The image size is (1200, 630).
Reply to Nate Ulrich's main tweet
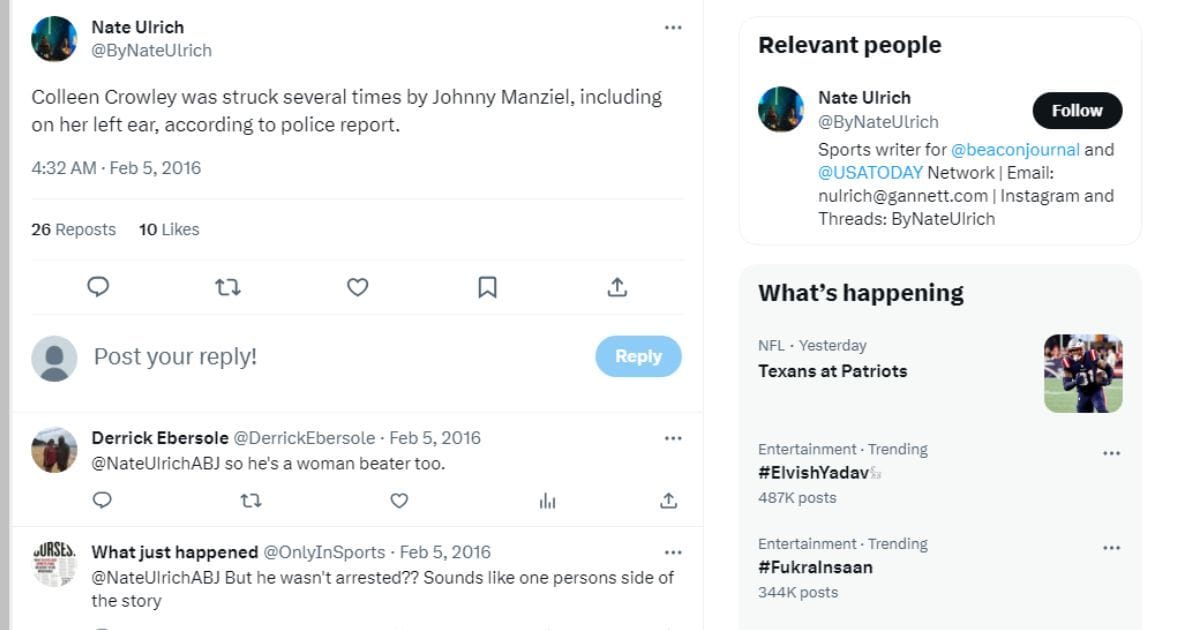[98, 288]
